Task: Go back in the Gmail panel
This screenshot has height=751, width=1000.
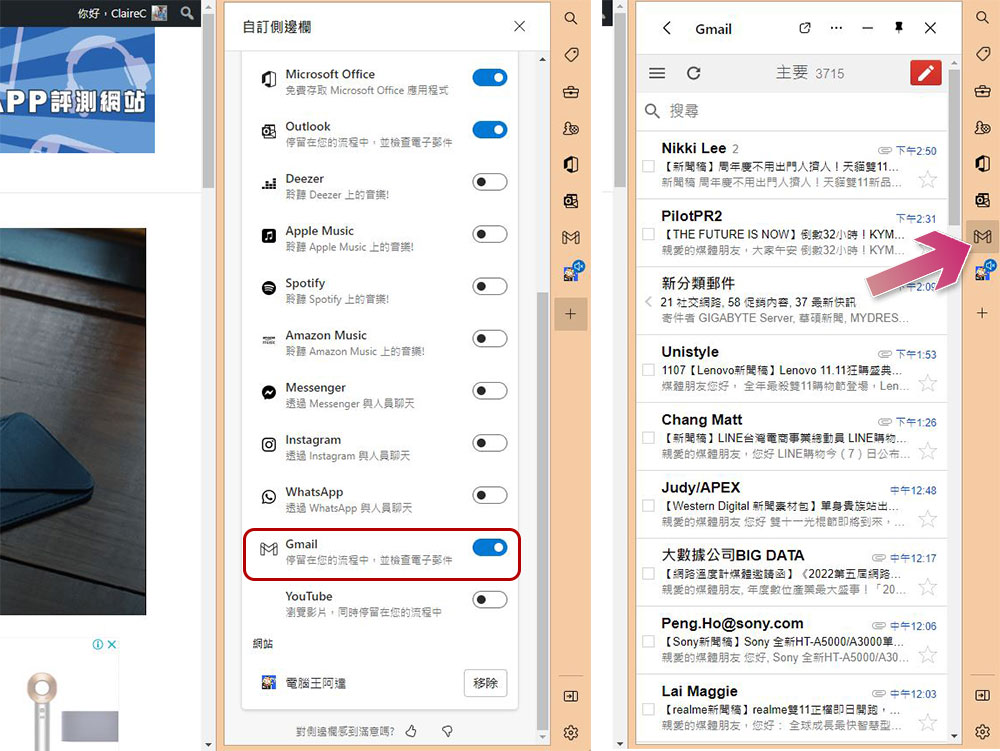Action: (667, 28)
